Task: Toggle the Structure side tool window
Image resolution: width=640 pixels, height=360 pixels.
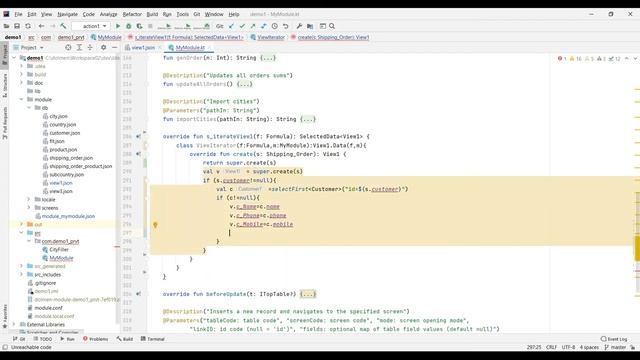Action: coord(5,85)
